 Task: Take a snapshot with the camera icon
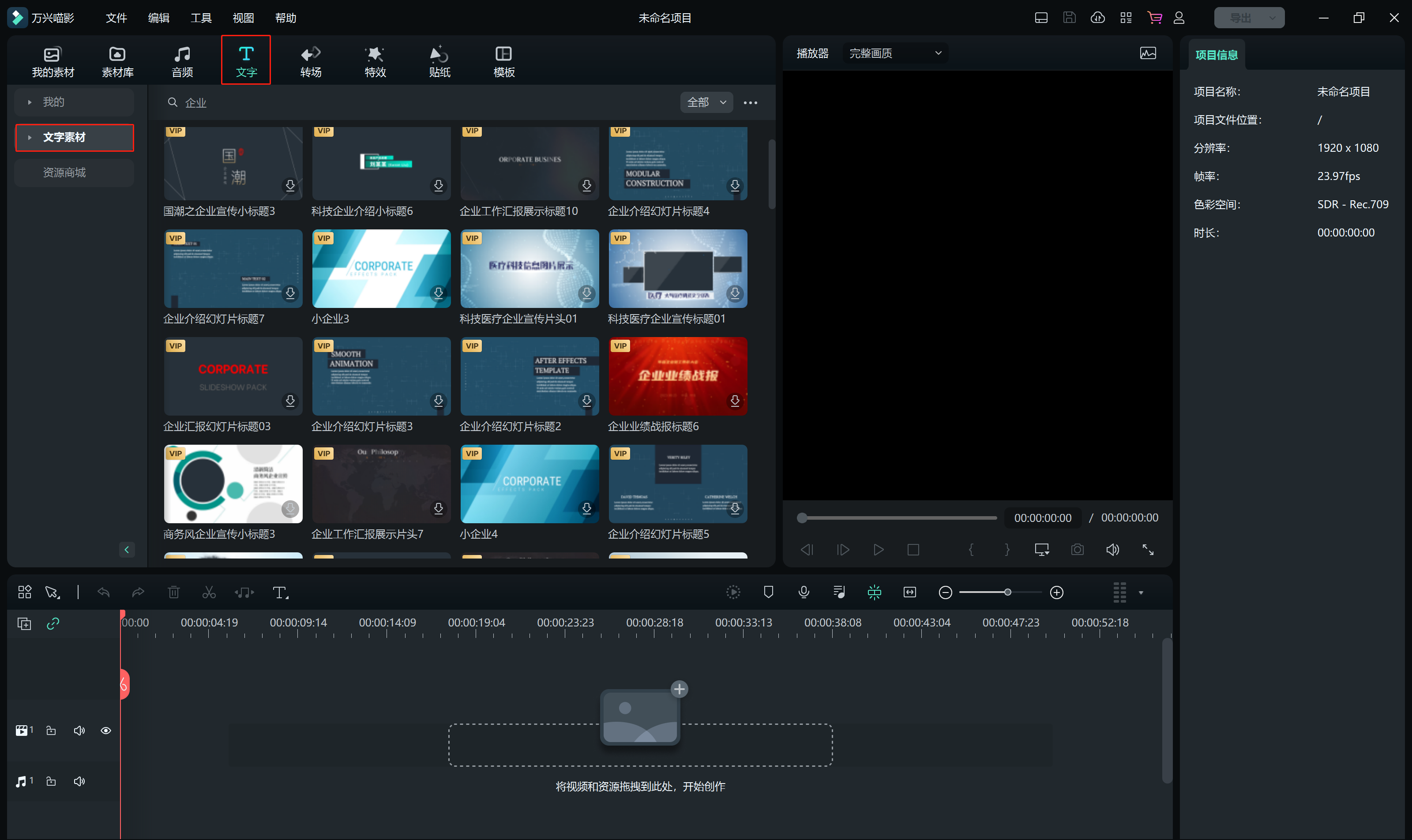click(x=1077, y=550)
